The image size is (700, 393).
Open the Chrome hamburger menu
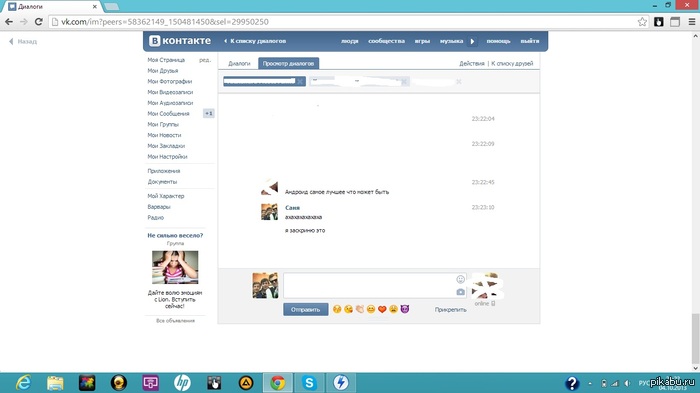pos(692,21)
